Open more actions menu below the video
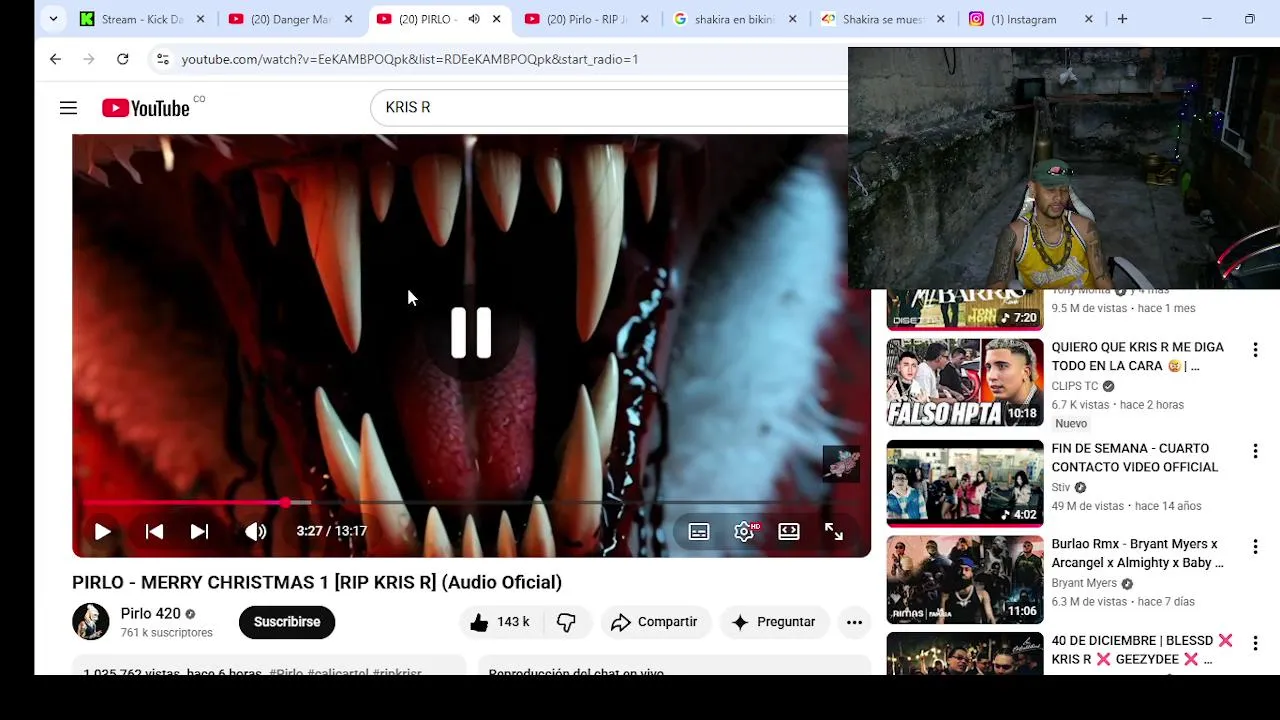This screenshot has height=720, width=1280. point(854,622)
